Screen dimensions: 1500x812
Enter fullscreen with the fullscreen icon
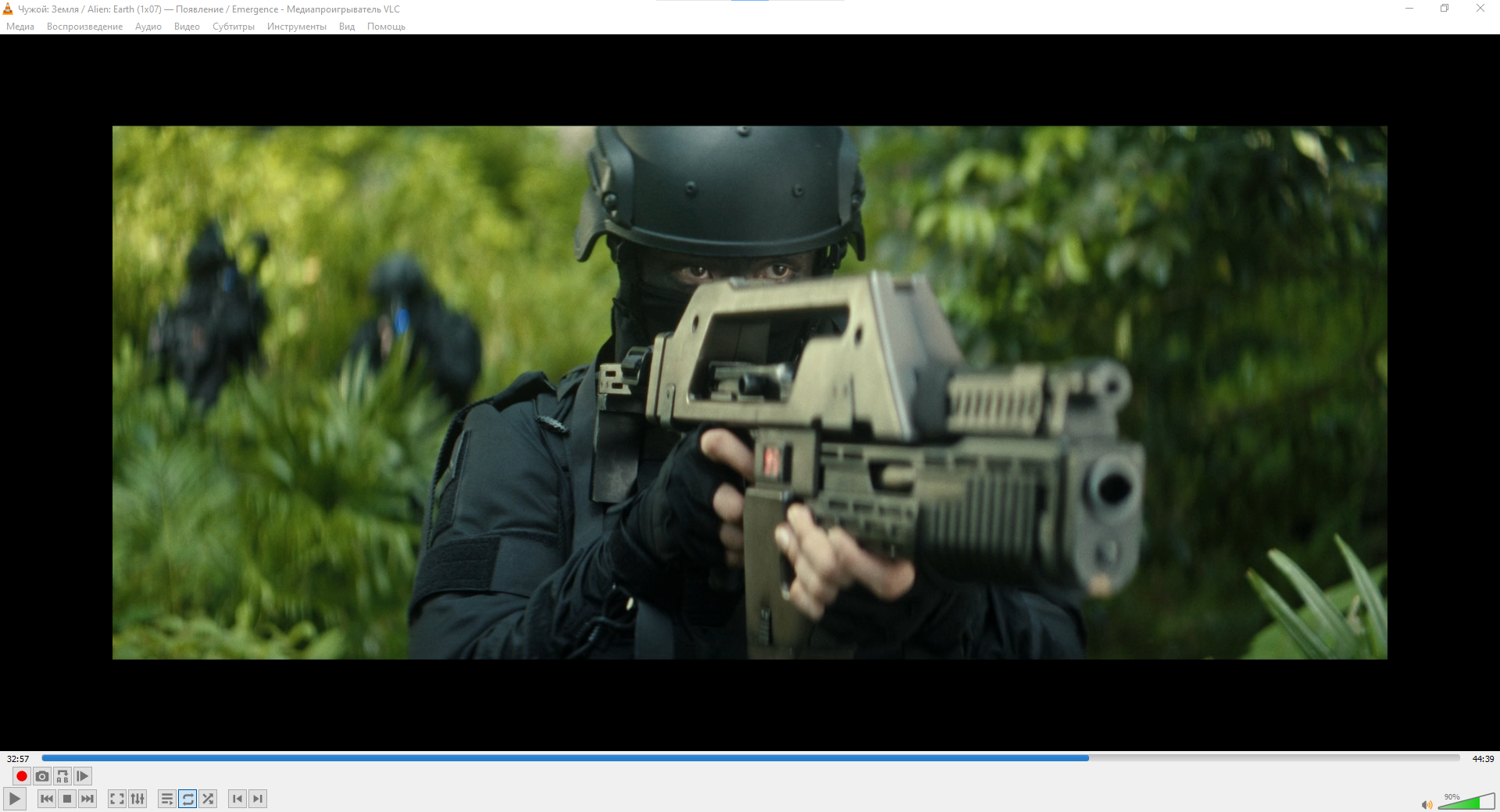tap(116, 799)
